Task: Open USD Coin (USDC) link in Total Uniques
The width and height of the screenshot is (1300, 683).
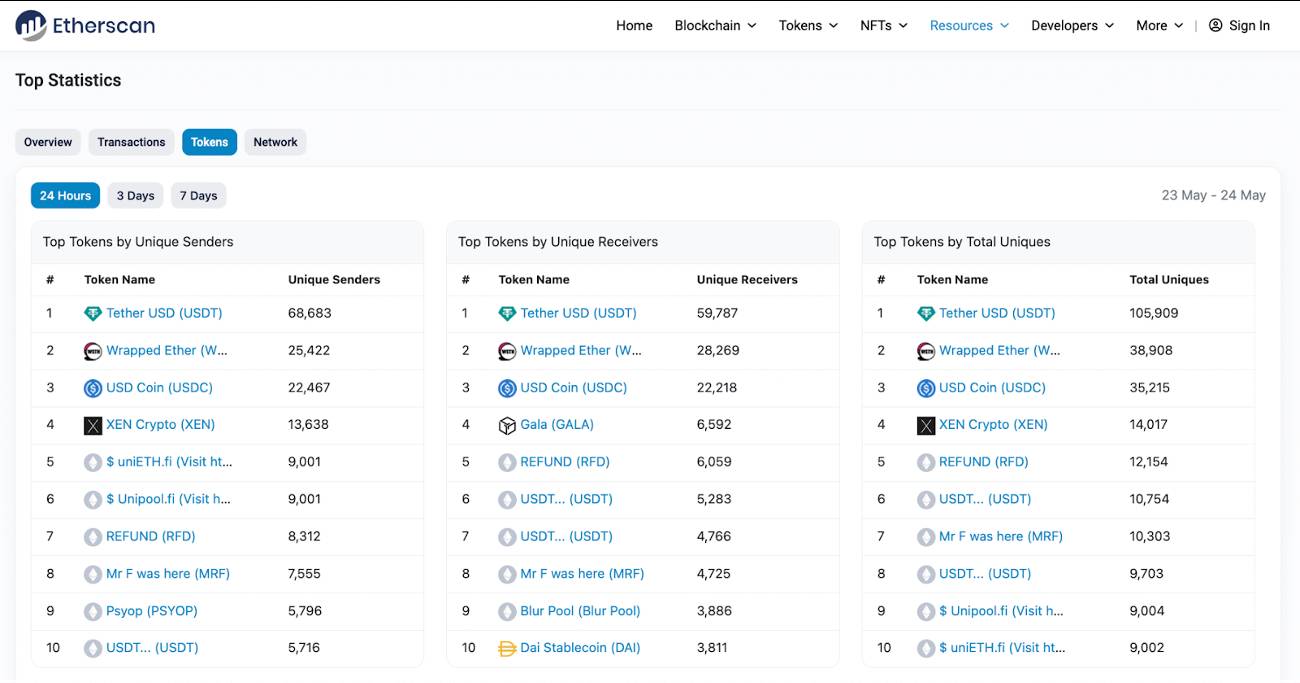Action: (x=992, y=388)
